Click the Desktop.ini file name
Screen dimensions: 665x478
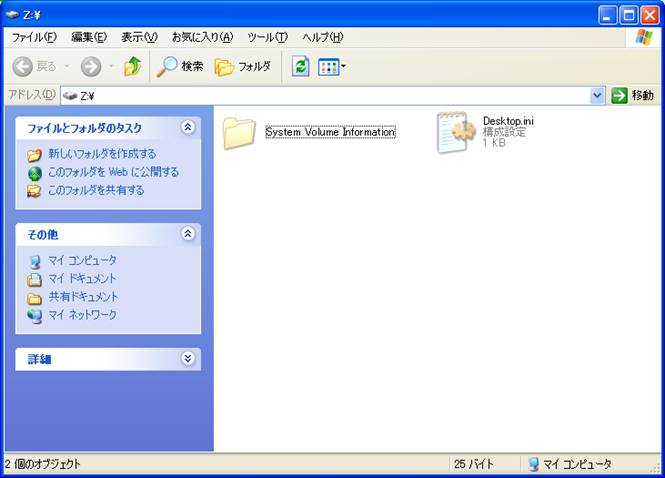coord(508,121)
